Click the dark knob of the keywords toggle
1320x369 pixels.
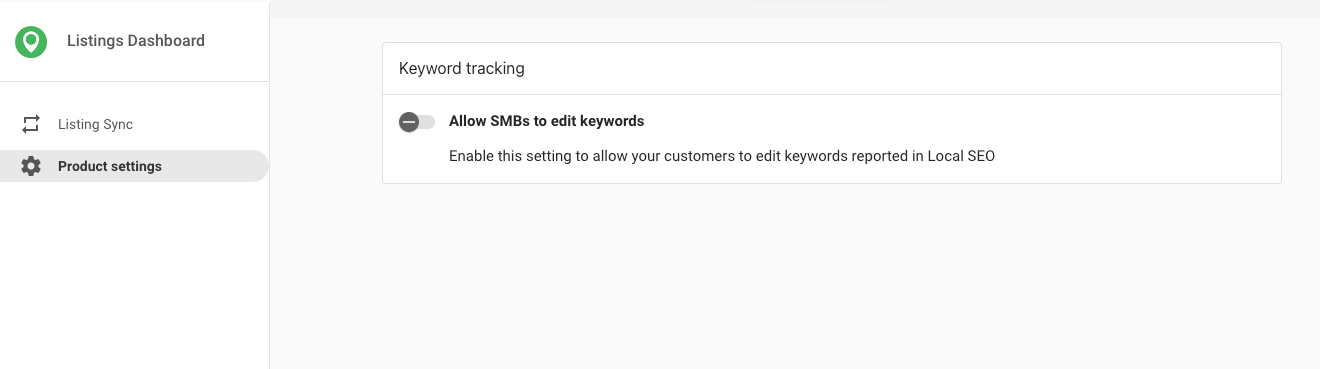click(408, 122)
